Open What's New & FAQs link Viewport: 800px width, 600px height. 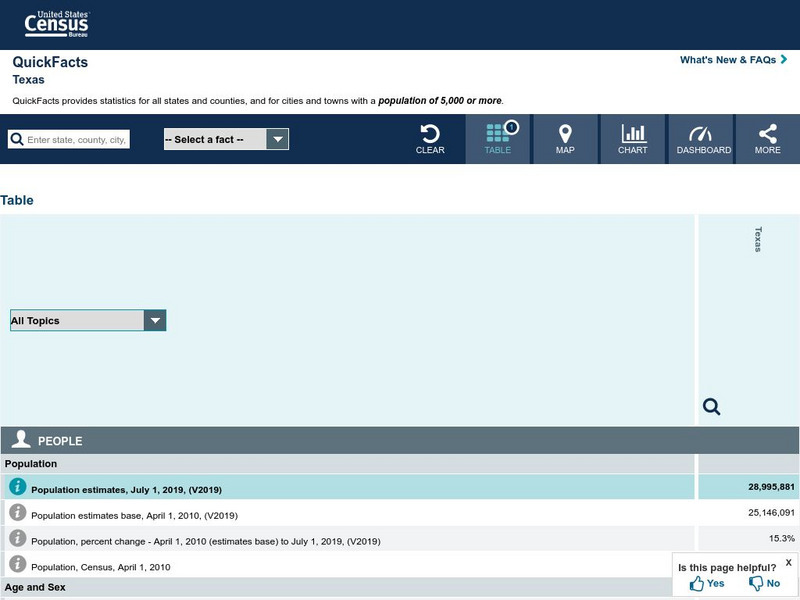[733, 60]
